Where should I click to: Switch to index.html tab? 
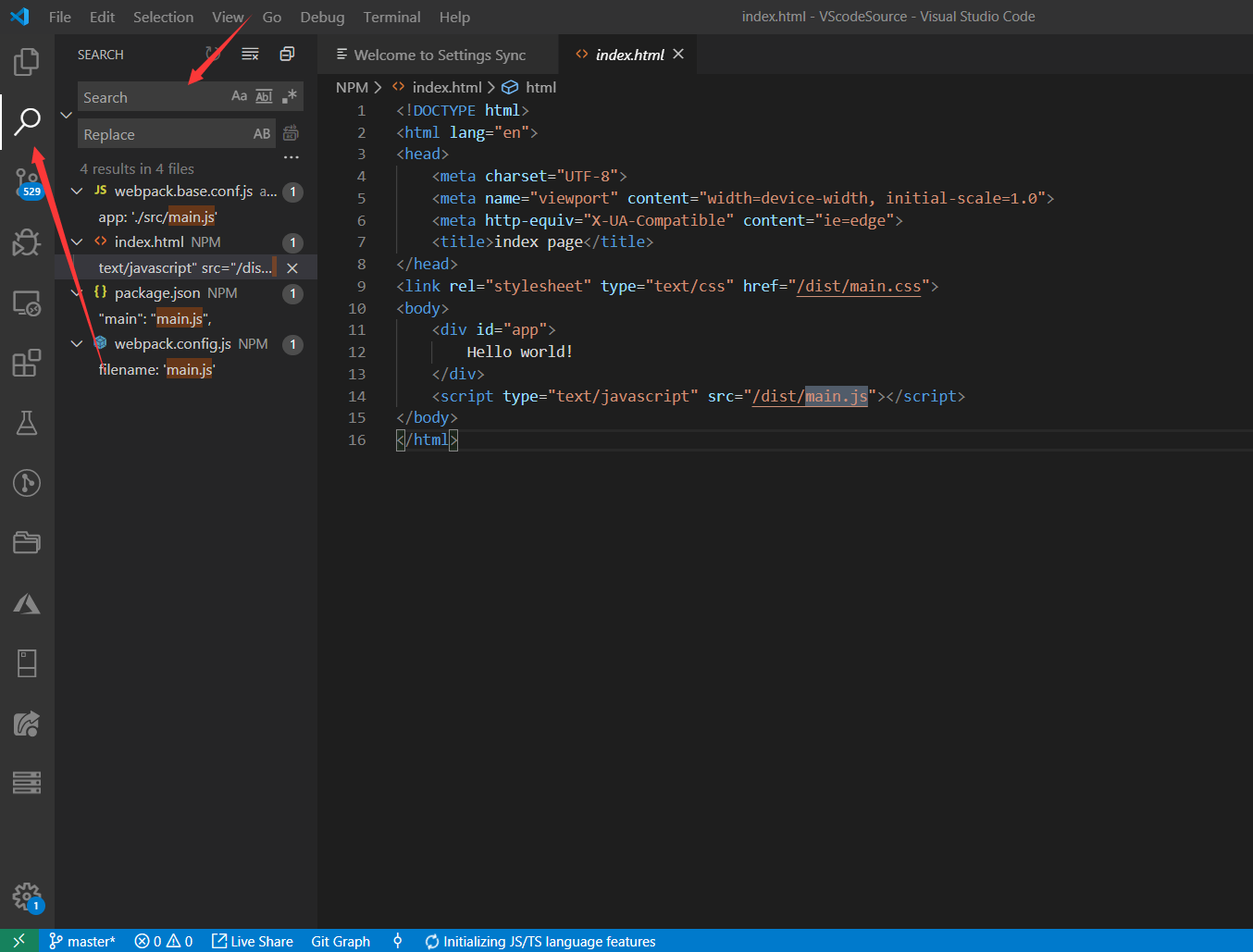(628, 55)
